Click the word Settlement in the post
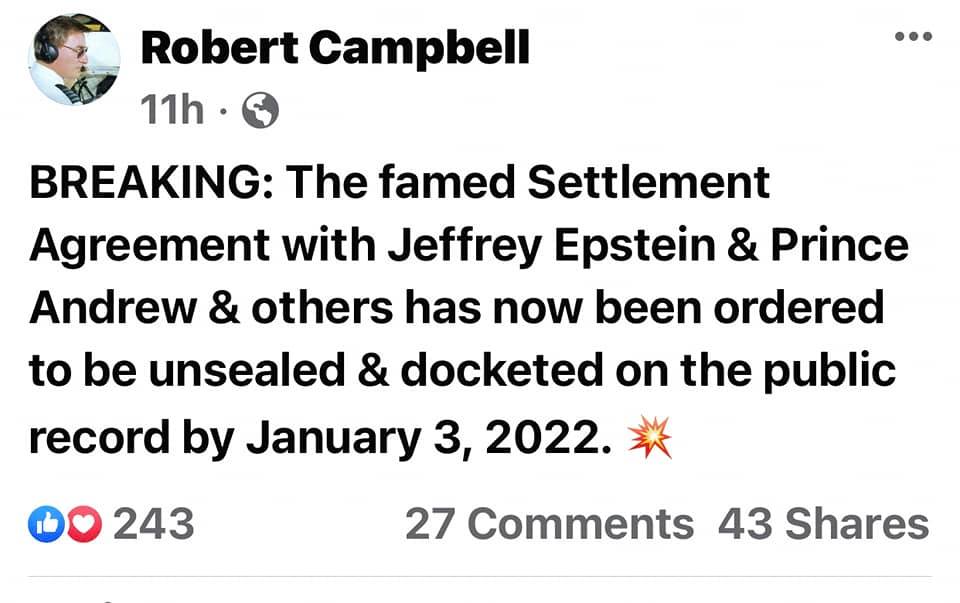Viewport: 960px width, 603px height. [x=648, y=184]
